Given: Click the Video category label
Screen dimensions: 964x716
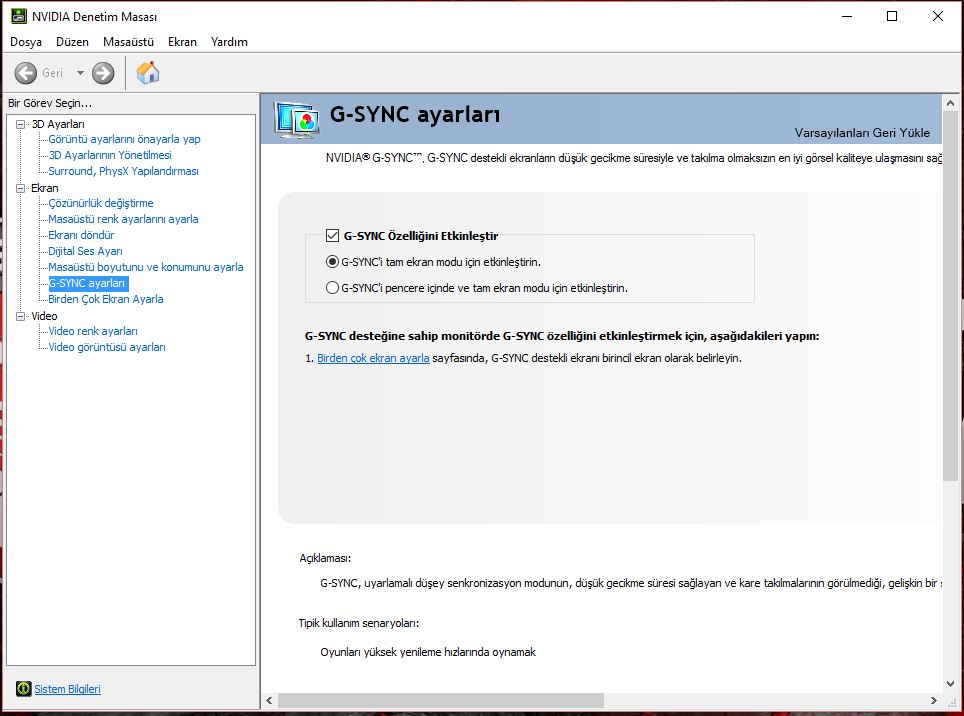Looking at the screenshot, I should coord(44,316).
